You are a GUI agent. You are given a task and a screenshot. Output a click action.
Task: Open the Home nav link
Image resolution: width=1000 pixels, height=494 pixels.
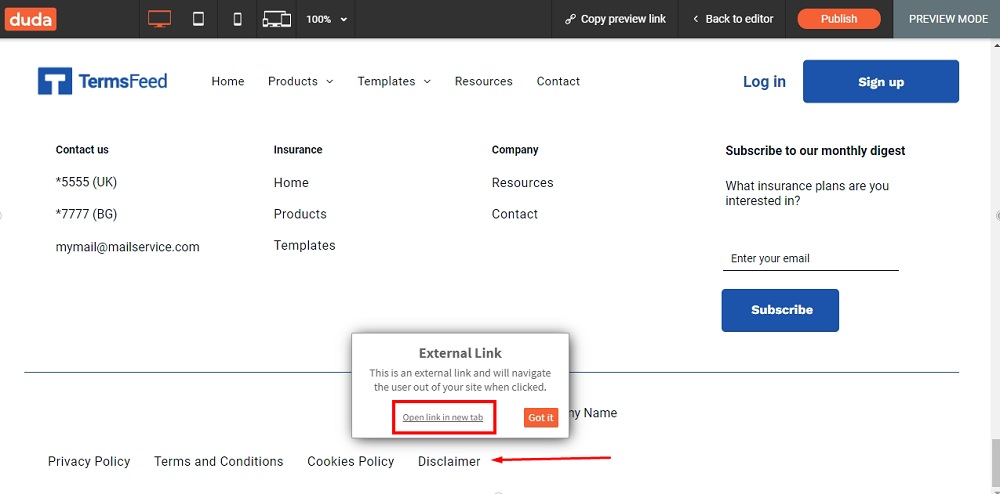228,81
